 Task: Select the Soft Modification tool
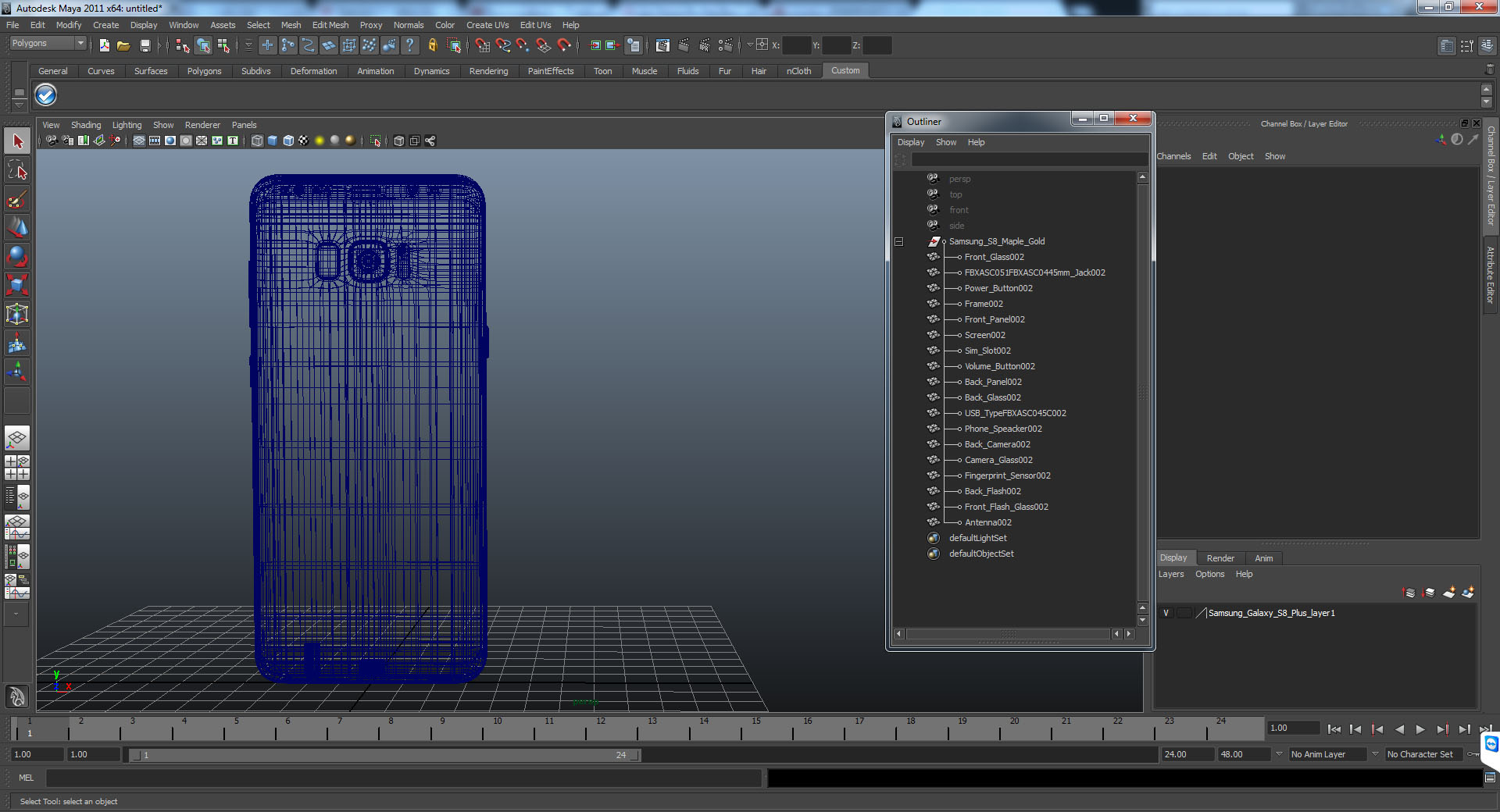click(17, 343)
